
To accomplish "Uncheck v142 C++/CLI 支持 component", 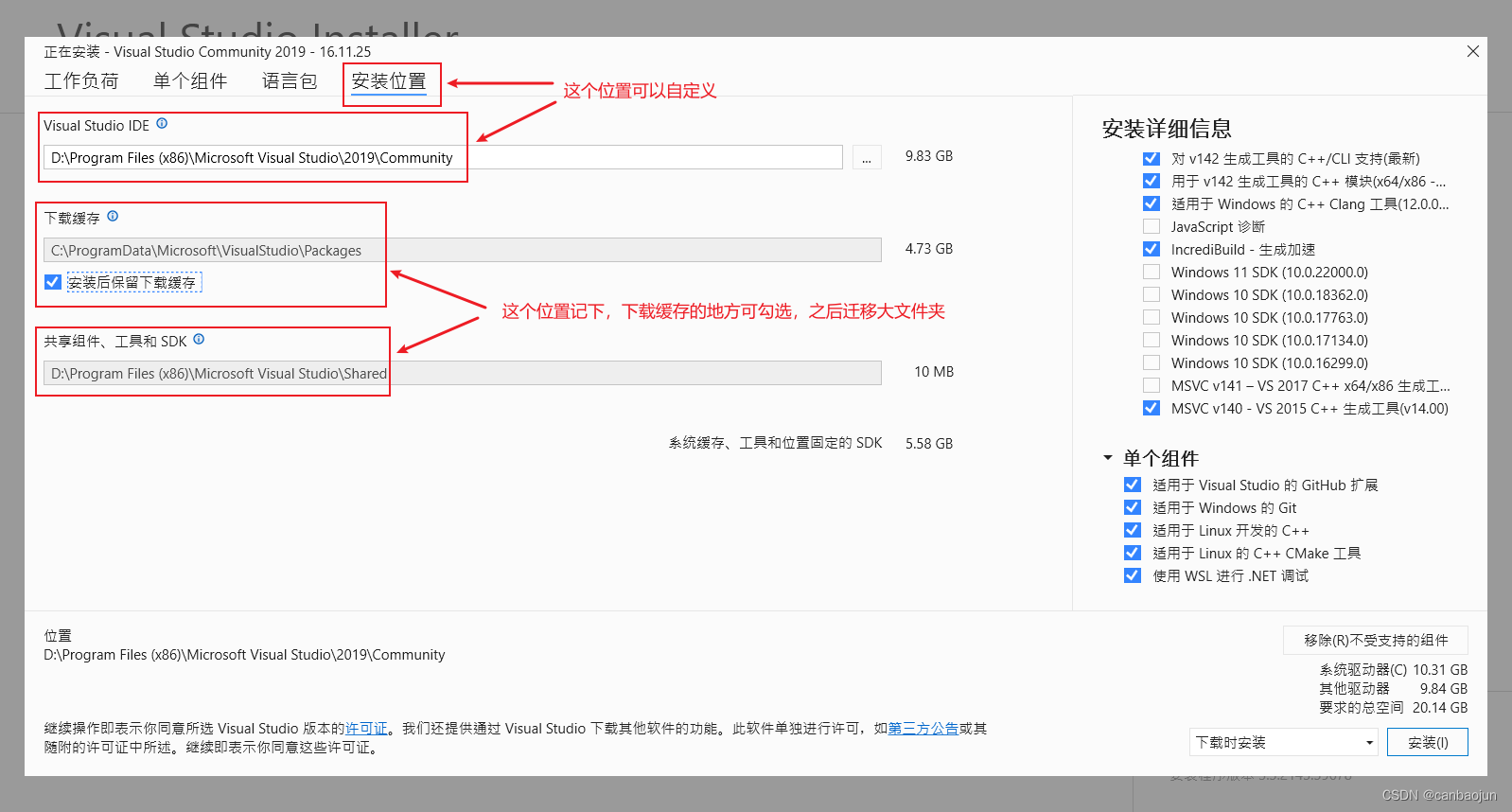I will pyautogui.click(x=1152, y=158).
